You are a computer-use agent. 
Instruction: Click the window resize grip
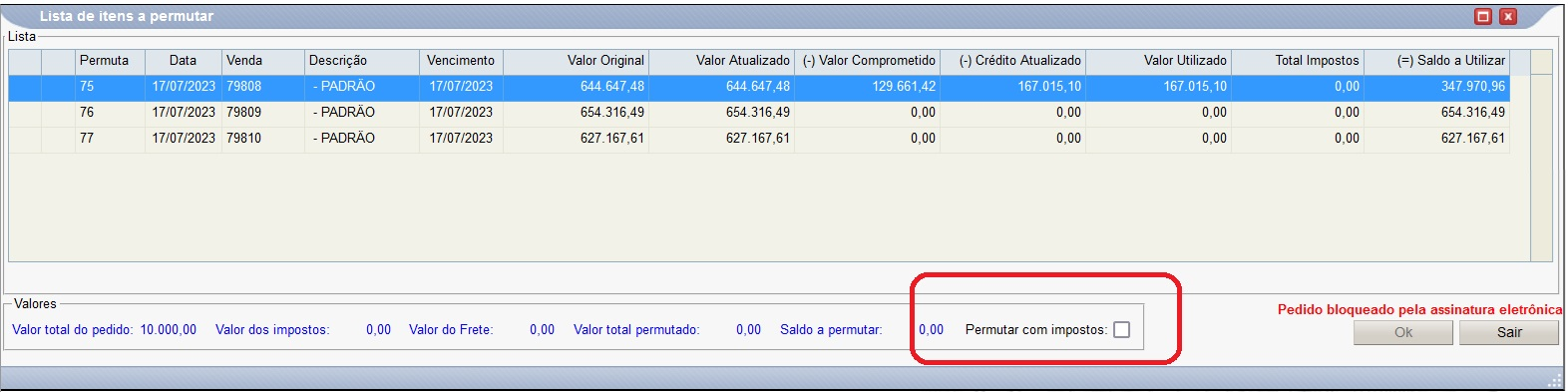(1554, 380)
